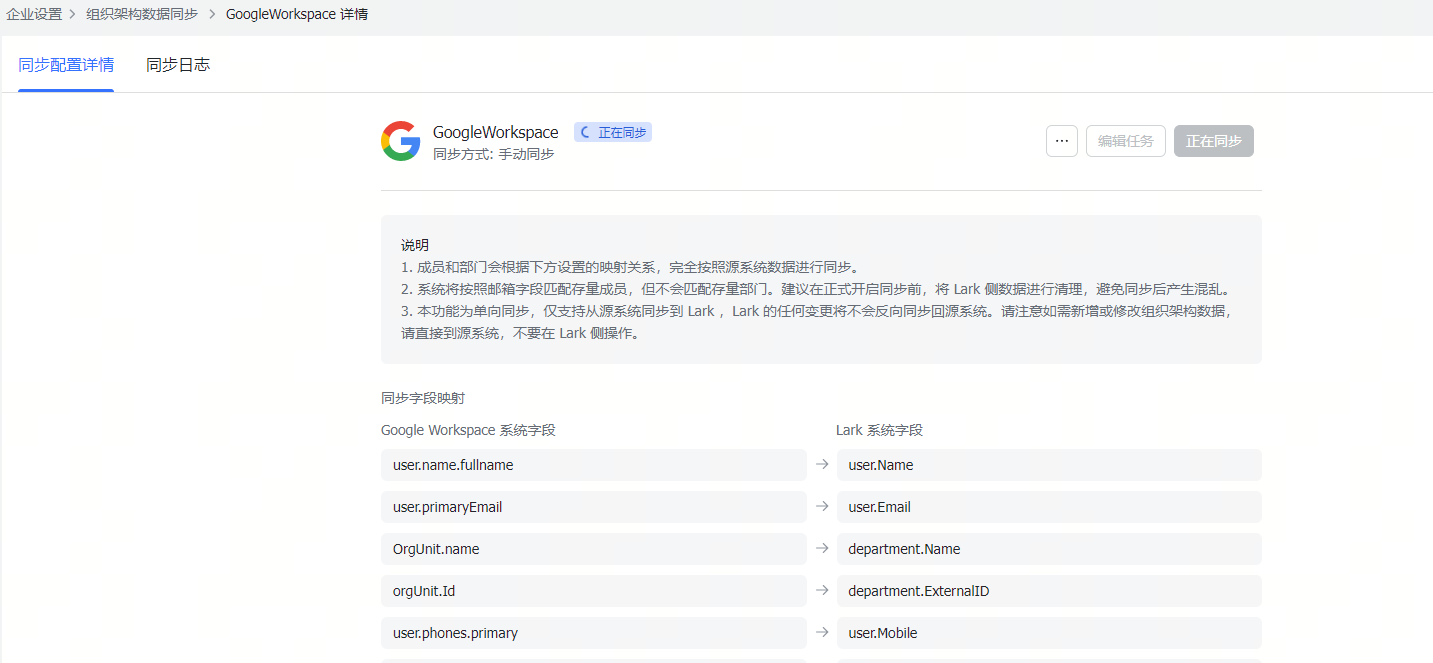Click first breadcrumb chevron separator
Image resolution: width=1433 pixels, height=663 pixels.
point(73,14)
